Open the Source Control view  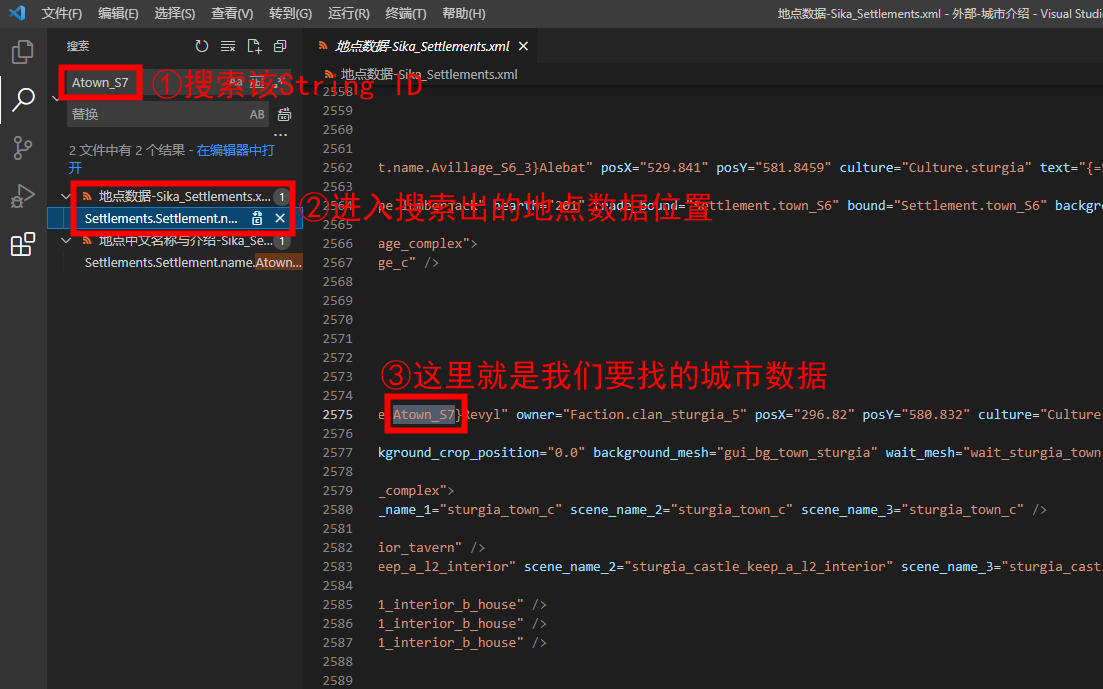(x=22, y=148)
